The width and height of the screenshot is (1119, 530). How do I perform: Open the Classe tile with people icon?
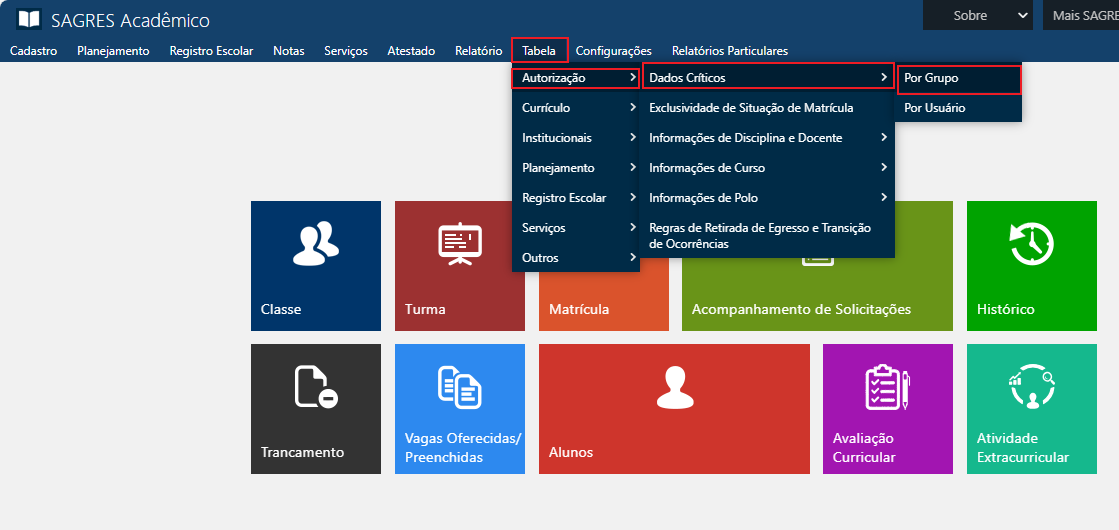[x=315, y=265]
